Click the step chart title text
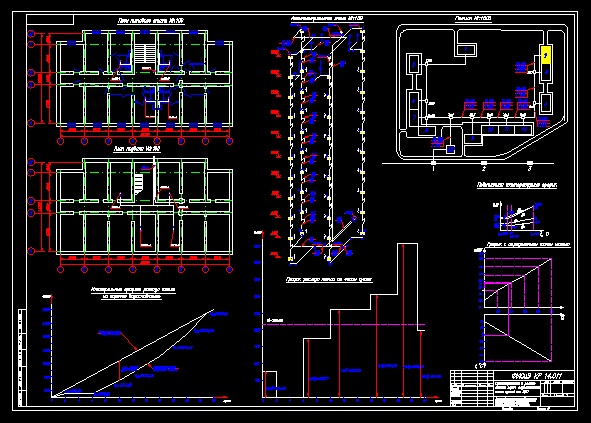 [329, 280]
